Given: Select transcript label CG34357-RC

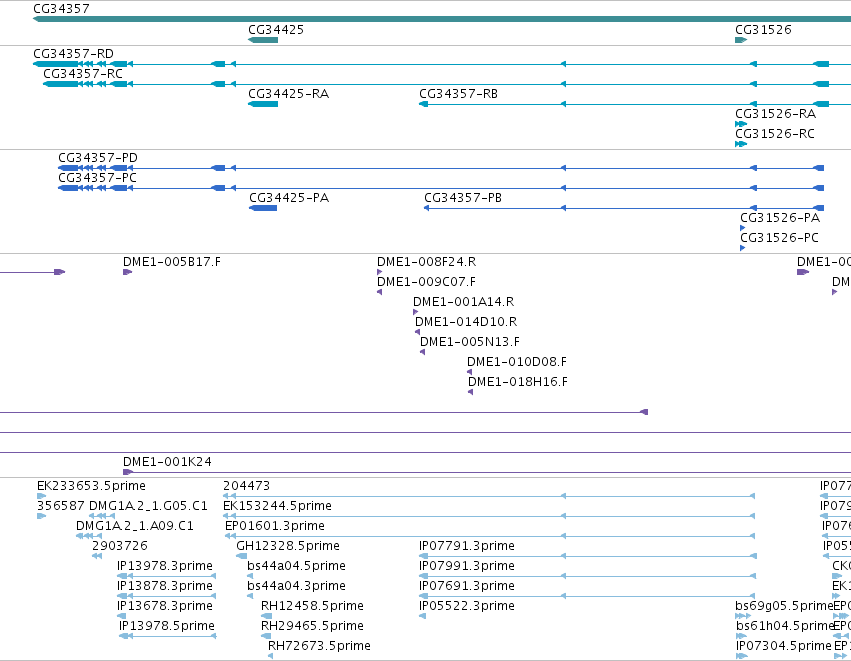Looking at the screenshot, I should pyautogui.click(x=83, y=74).
